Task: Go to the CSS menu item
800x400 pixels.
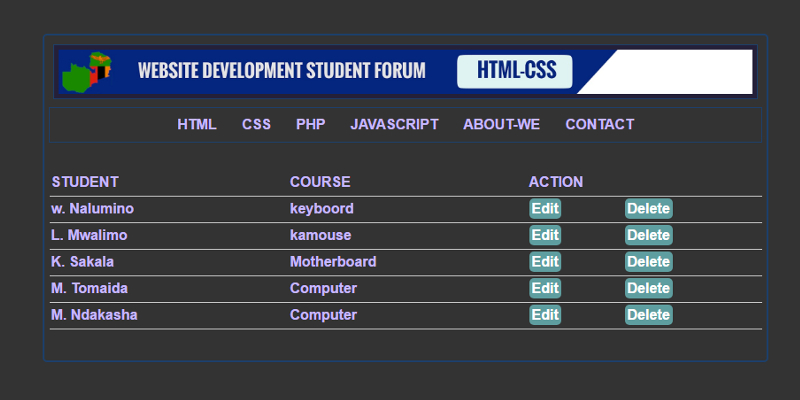Action: (x=256, y=124)
